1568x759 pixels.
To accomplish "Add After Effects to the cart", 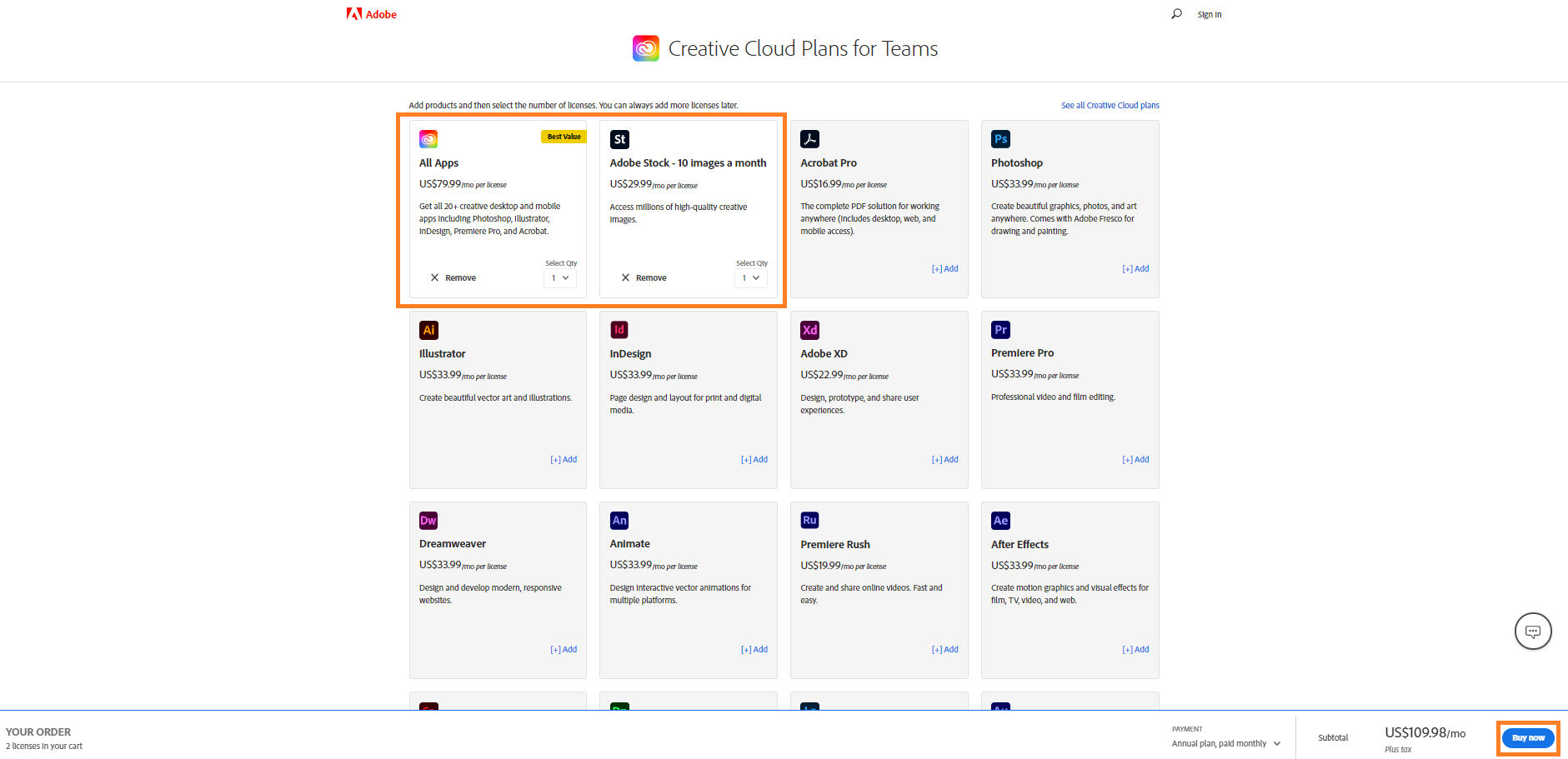I will click(1135, 649).
